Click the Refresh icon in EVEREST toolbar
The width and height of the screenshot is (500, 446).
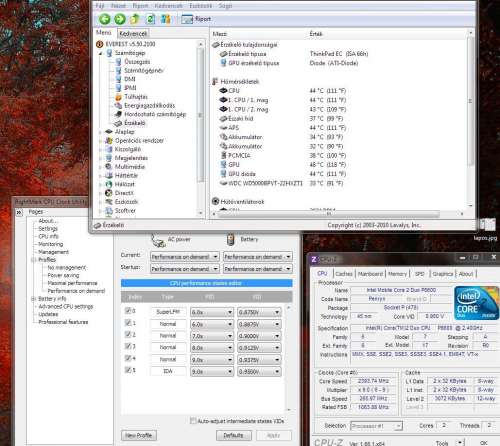tap(150, 19)
